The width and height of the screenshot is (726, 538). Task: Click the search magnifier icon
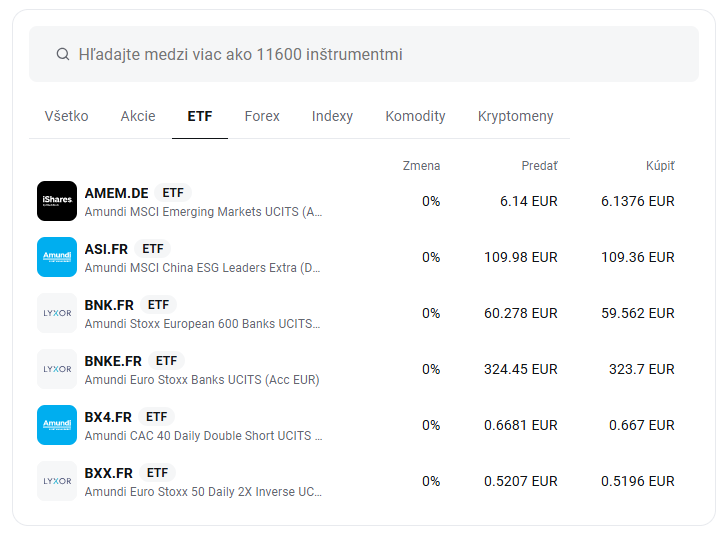pyautogui.click(x=63, y=54)
